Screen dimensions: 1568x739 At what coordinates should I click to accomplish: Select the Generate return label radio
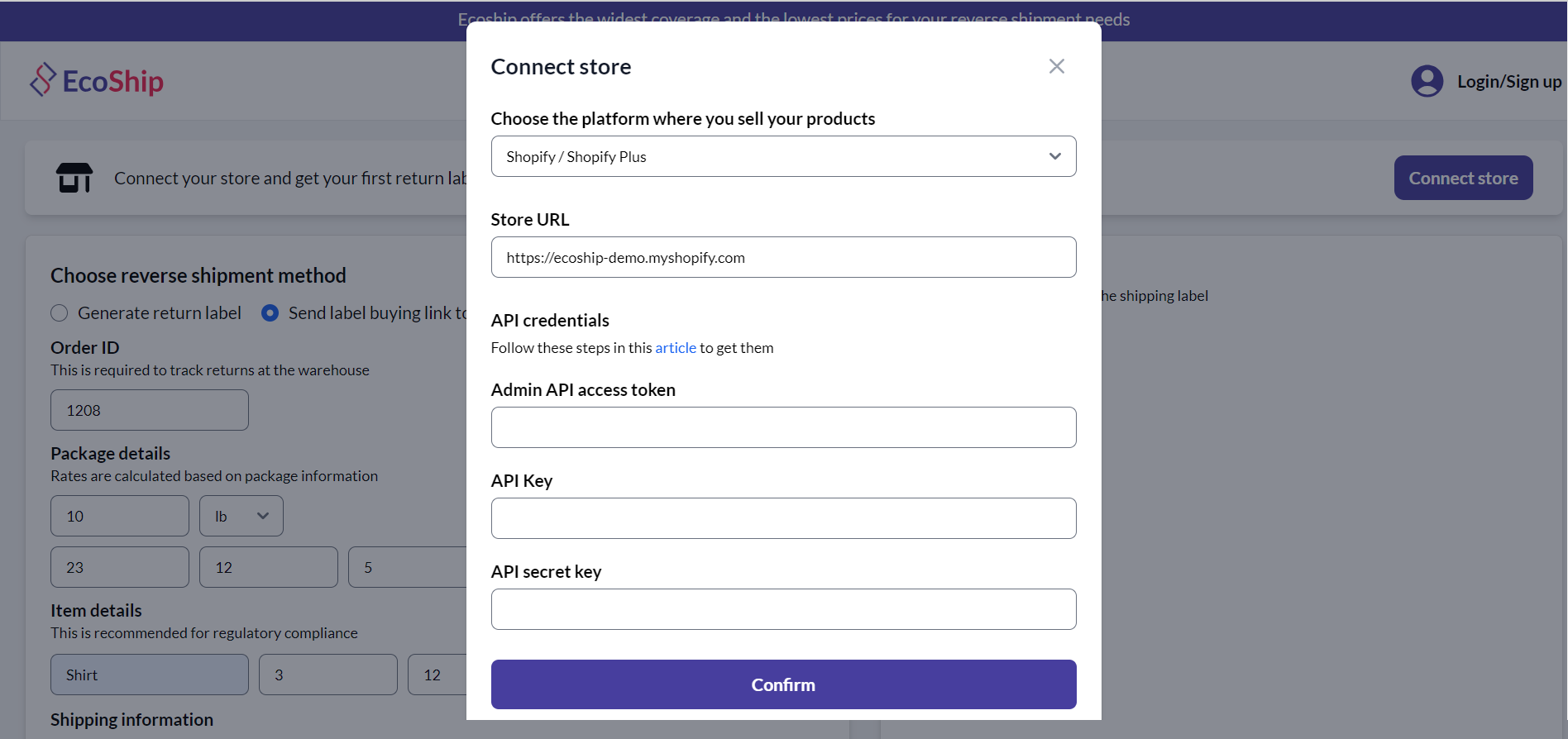point(60,313)
